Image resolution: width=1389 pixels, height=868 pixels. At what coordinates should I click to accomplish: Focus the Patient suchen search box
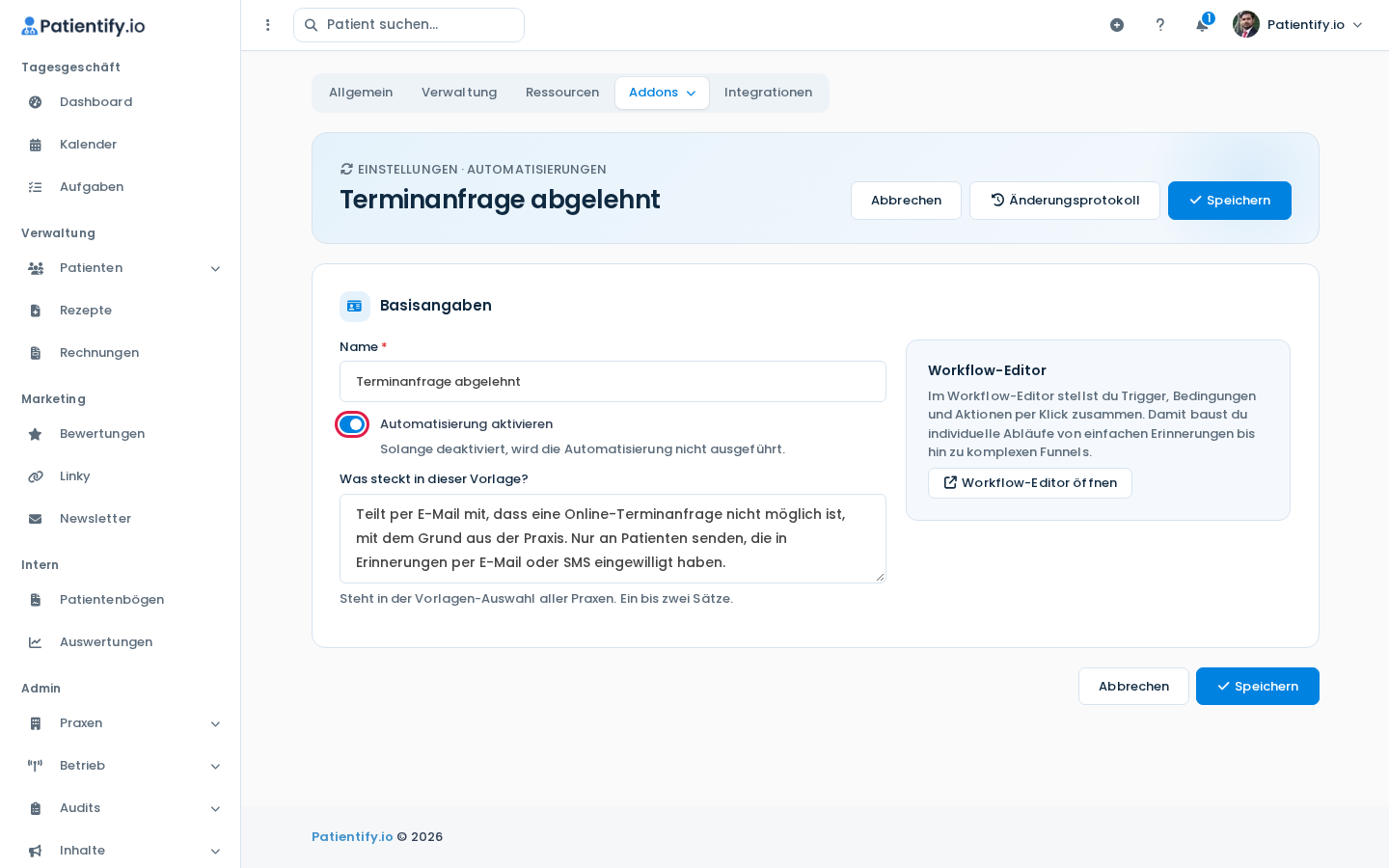pos(409,25)
